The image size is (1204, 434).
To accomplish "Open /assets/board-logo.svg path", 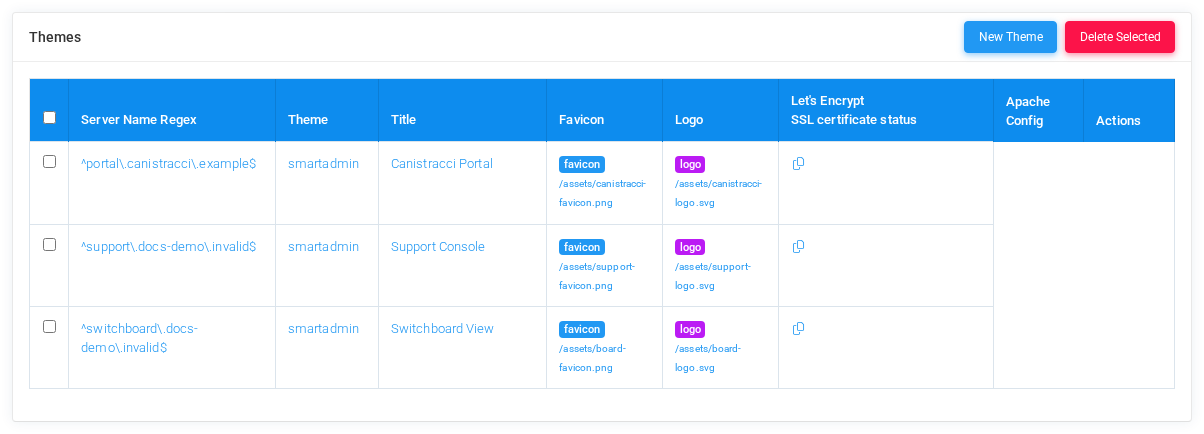I will pos(709,358).
